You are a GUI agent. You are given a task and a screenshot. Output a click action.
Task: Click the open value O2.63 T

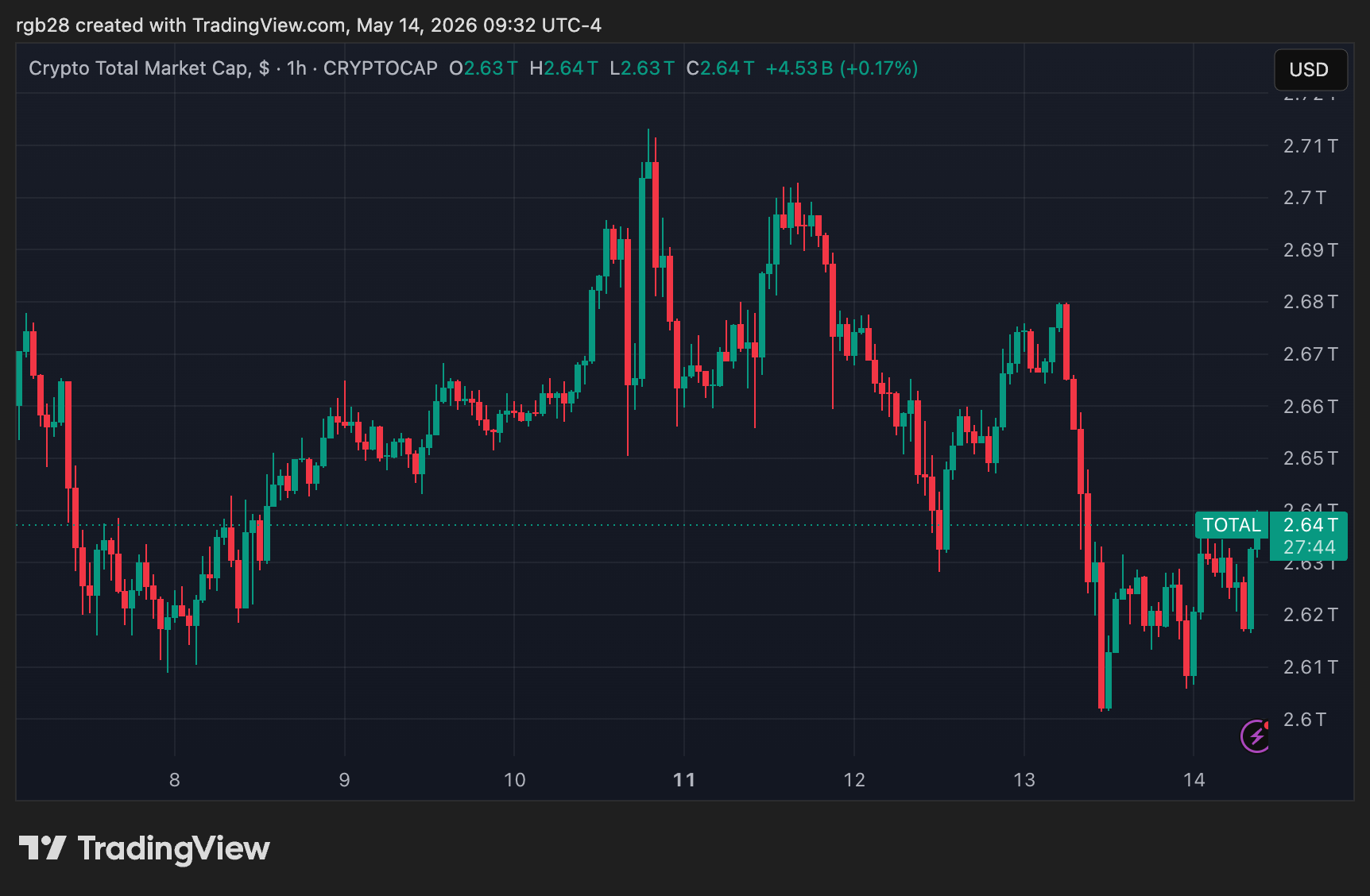pos(483,68)
